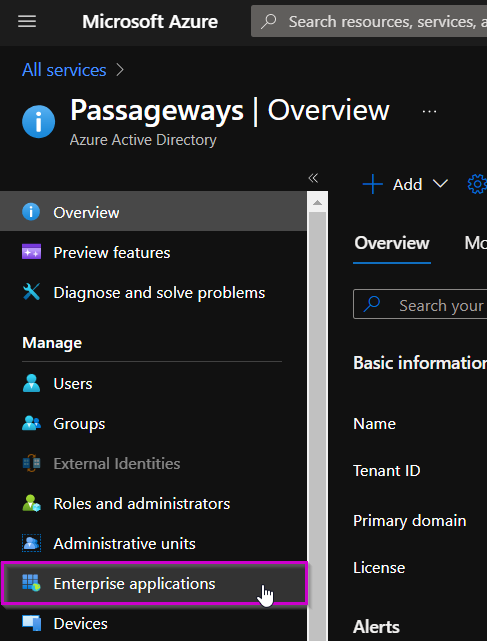Click the magnifier icon in tenant search box

click(372, 304)
